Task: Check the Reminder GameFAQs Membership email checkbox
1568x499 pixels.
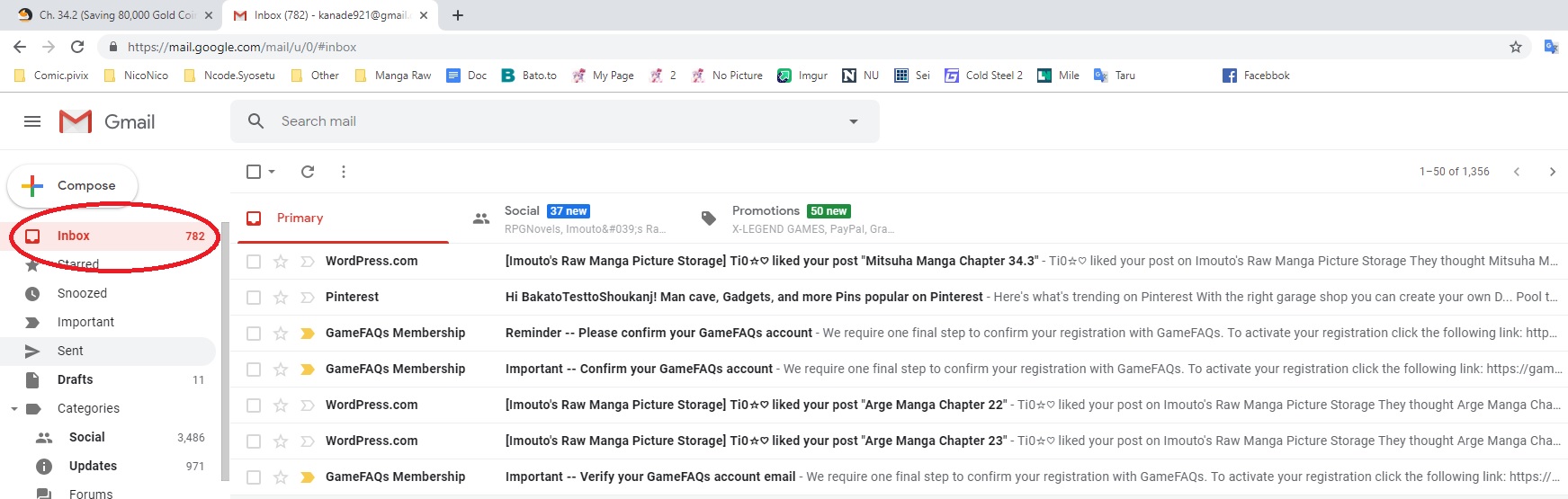Action: [254, 334]
